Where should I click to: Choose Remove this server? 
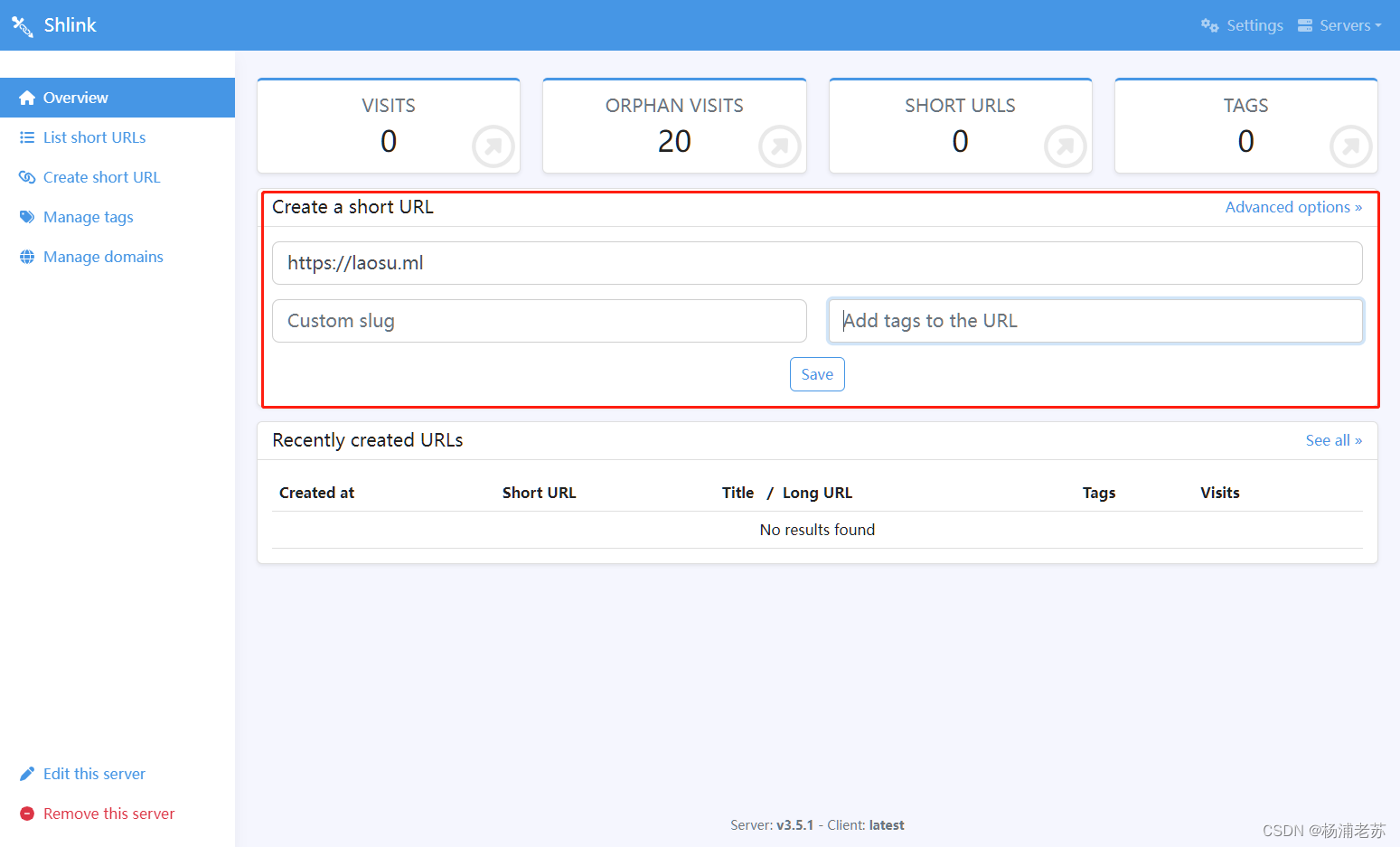[x=109, y=814]
